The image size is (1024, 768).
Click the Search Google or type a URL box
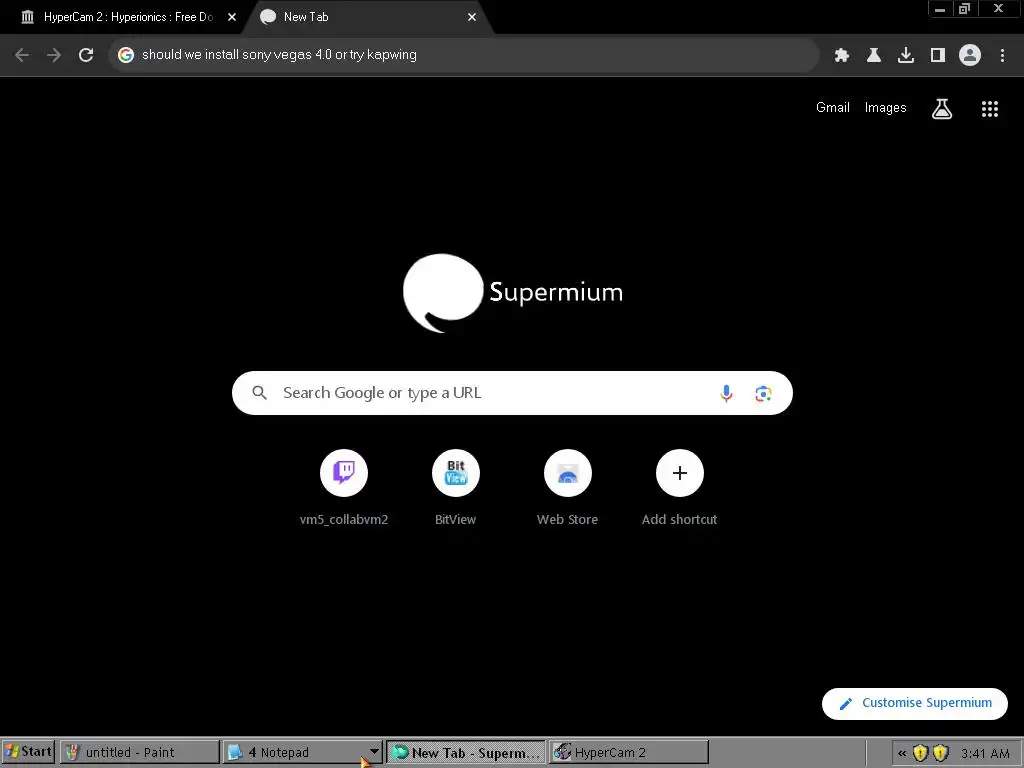tap(512, 393)
